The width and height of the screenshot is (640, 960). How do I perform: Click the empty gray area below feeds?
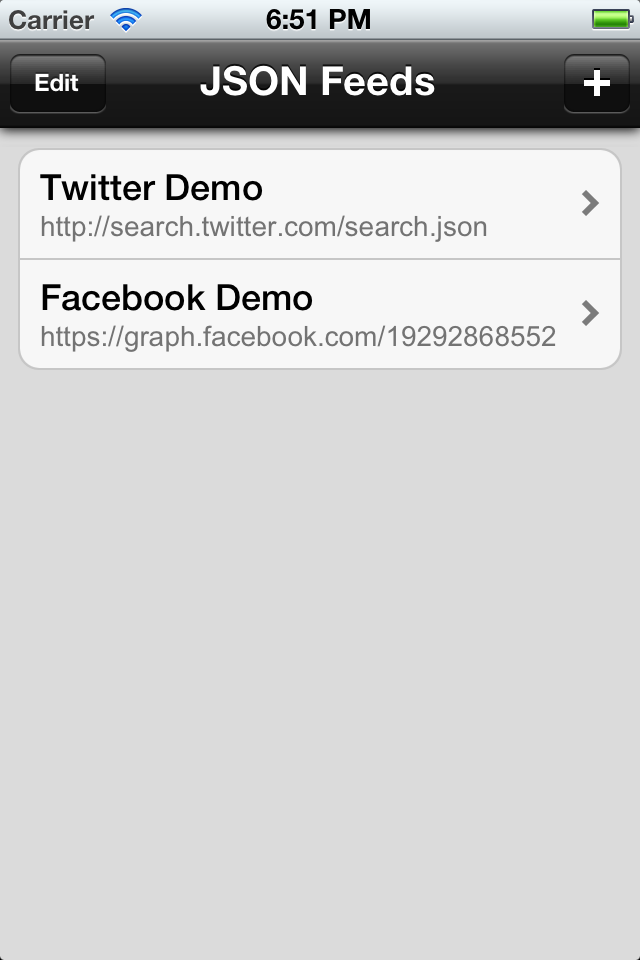pos(320,661)
